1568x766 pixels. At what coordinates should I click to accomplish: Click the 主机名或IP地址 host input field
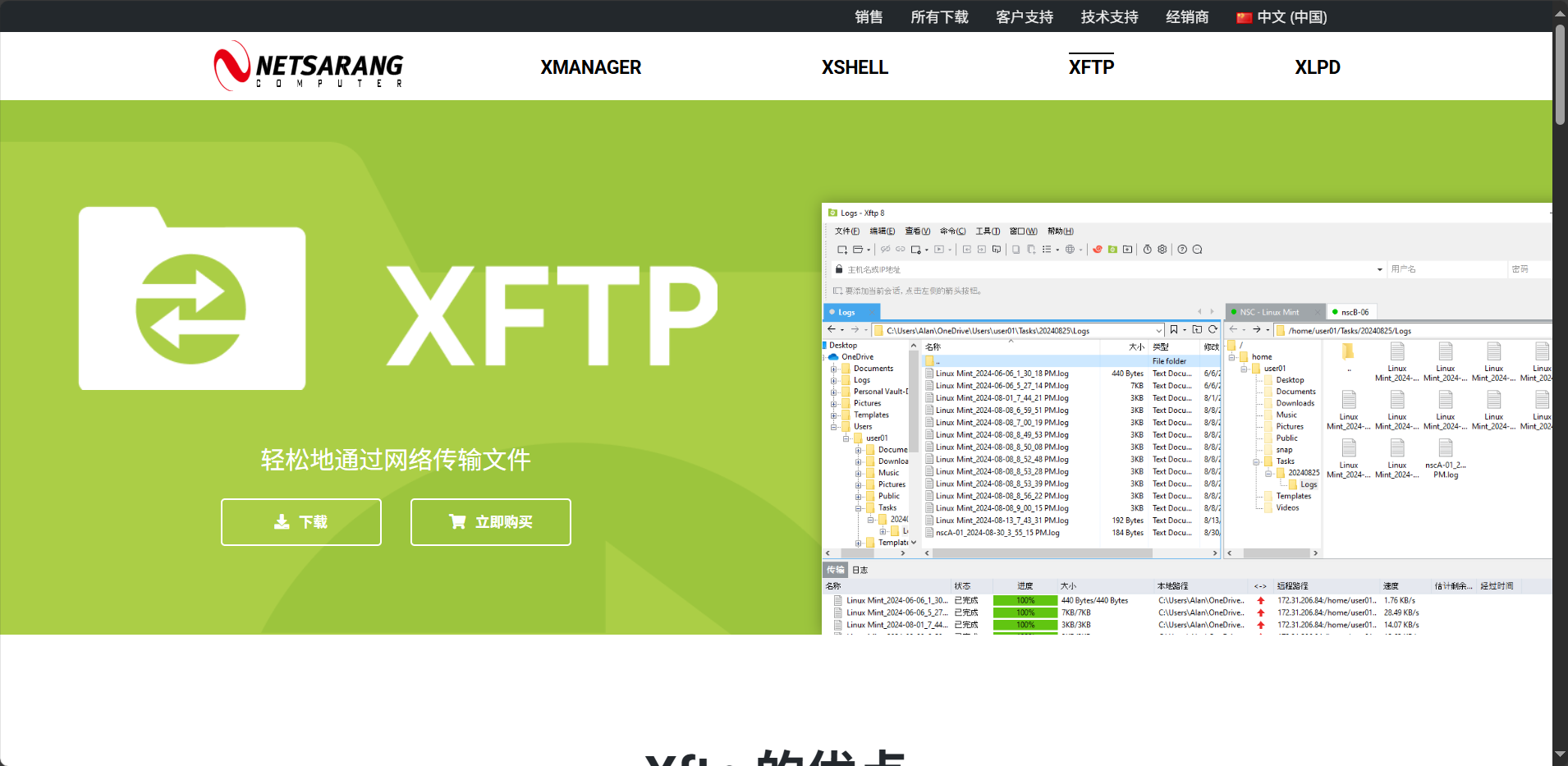[1108, 269]
